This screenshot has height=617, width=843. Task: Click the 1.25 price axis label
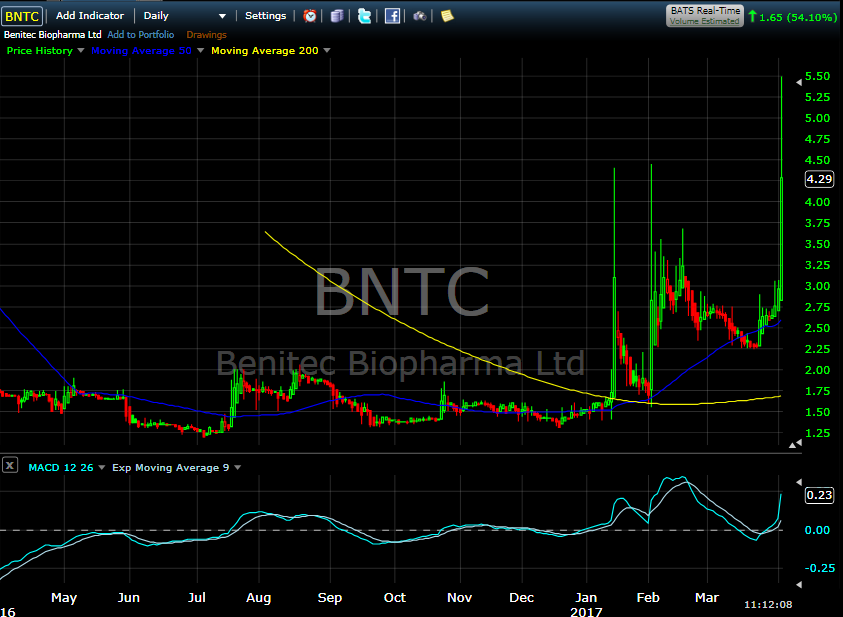pos(817,433)
